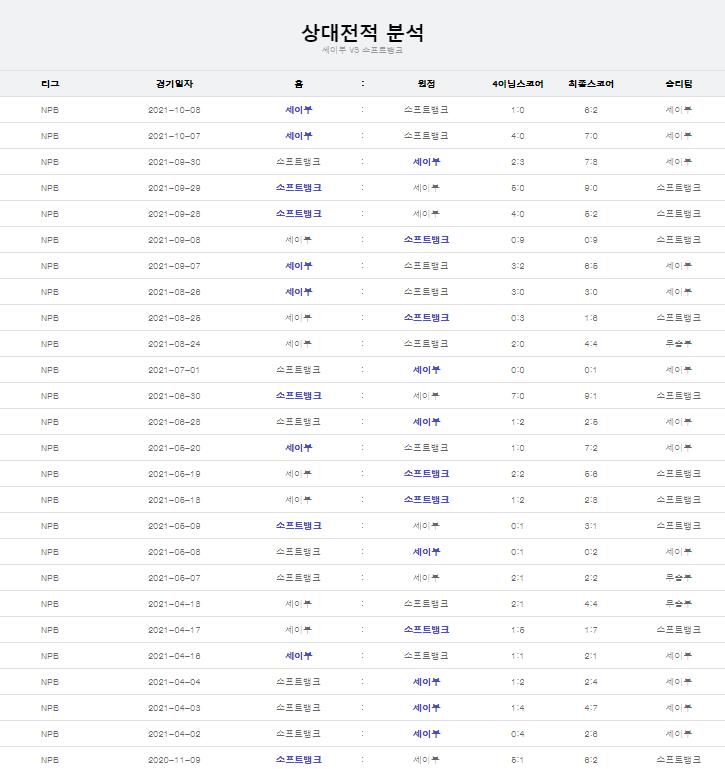Screen dimensions: 725x769
Task: Select the date cell 2021-04-02
Action: [x=174, y=734]
